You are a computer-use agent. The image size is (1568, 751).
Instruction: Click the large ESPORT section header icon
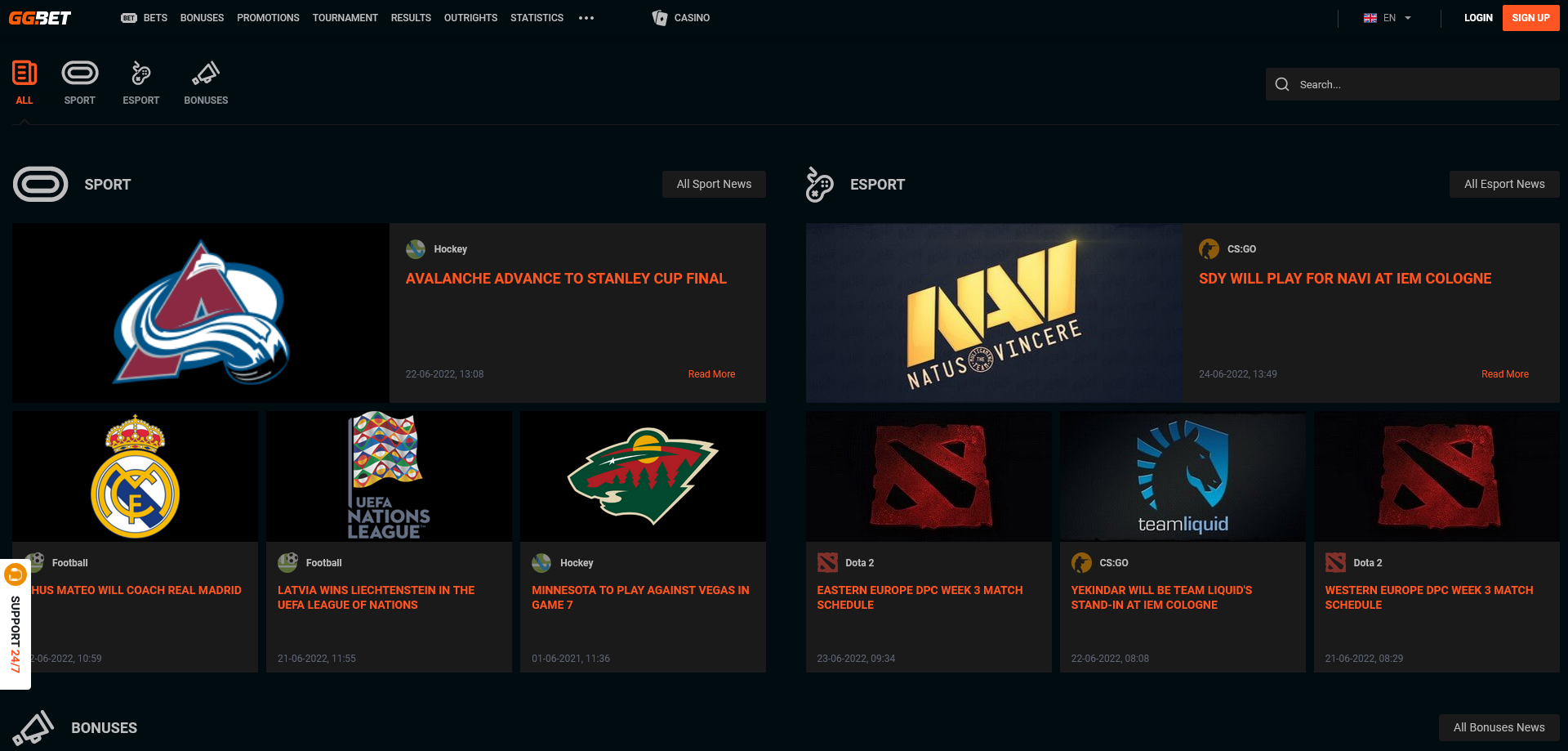pyautogui.click(x=819, y=184)
